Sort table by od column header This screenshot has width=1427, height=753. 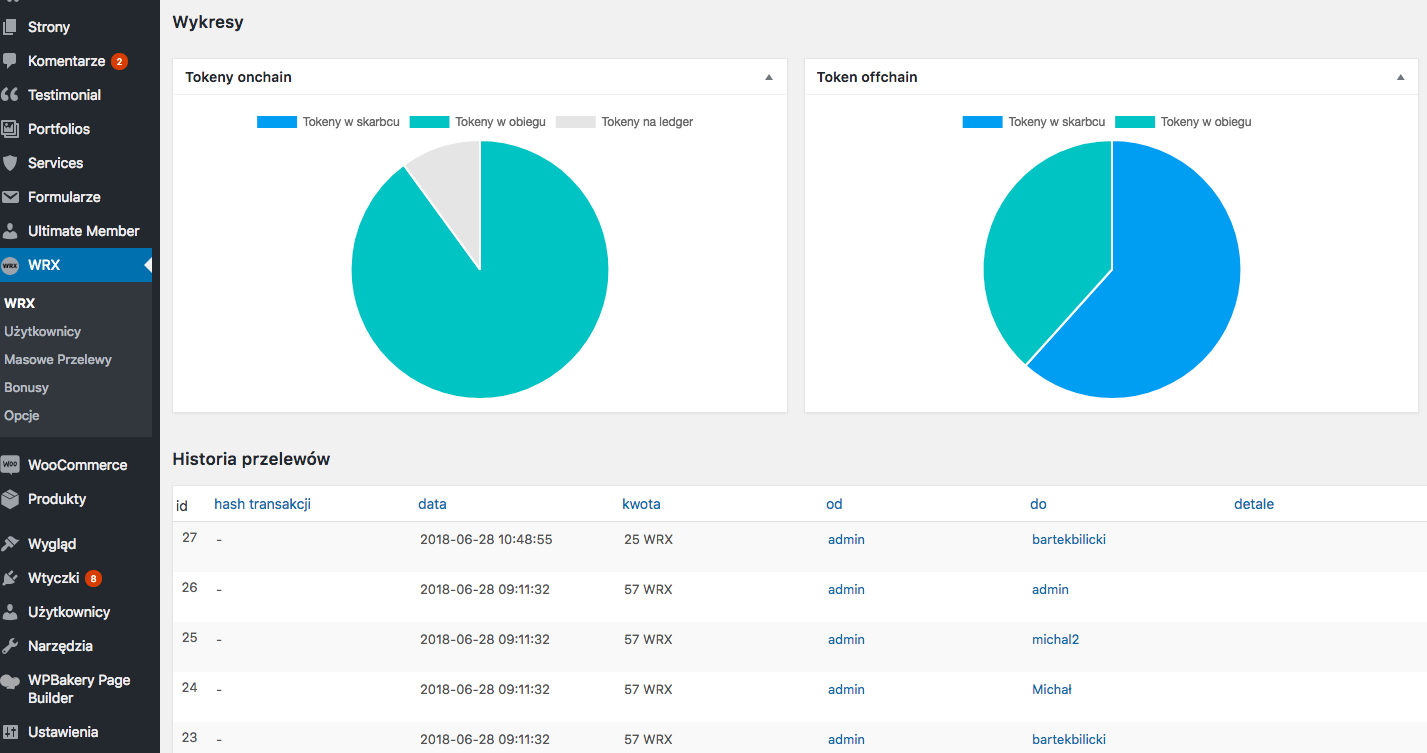(x=834, y=504)
